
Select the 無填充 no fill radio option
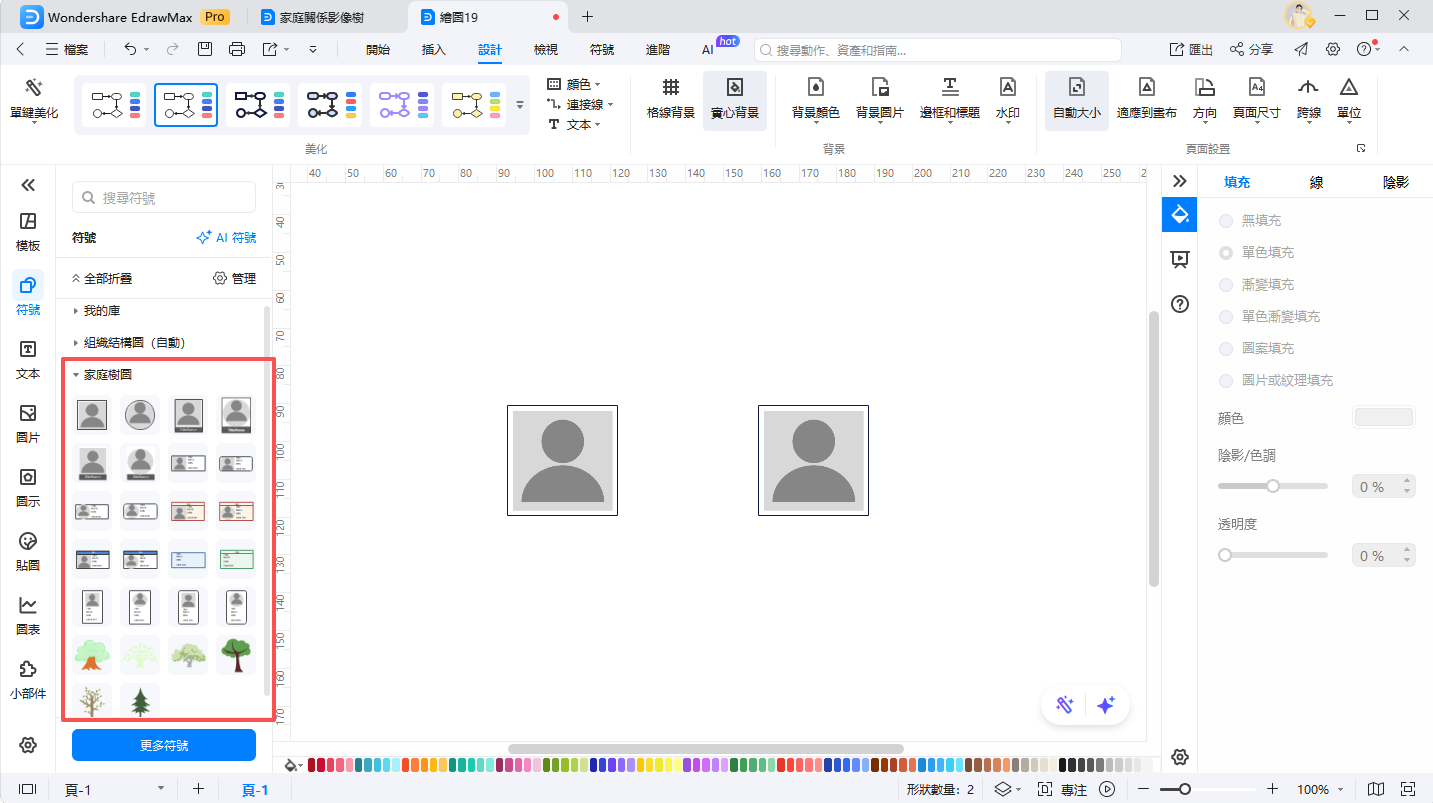1226,220
